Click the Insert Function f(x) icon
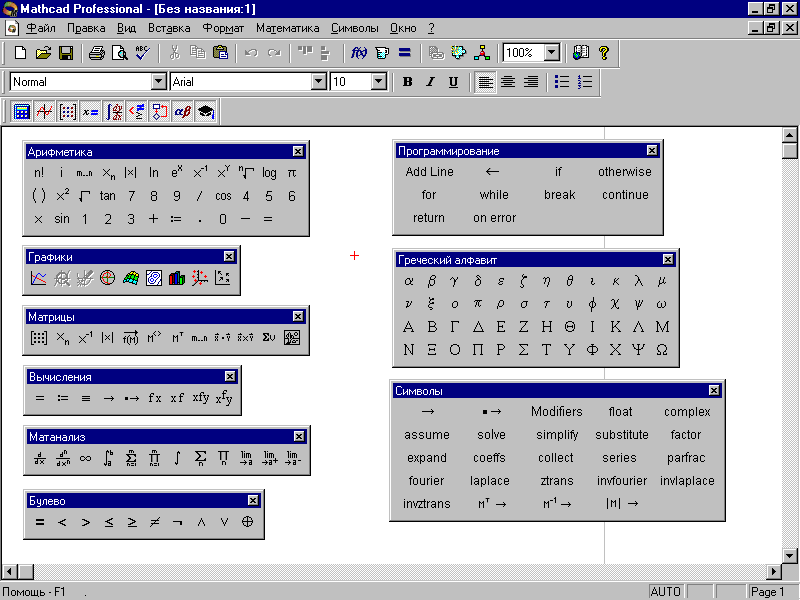800x600 pixels. click(x=359, y=53)
